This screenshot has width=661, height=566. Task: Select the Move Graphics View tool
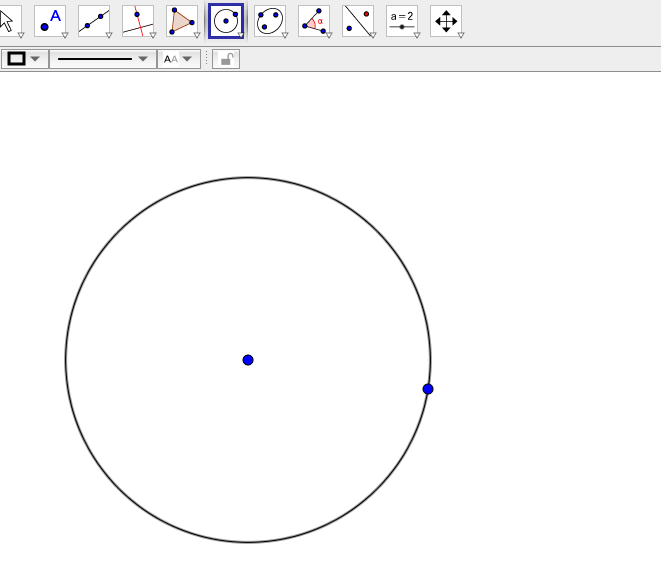(x=446, y=20)
